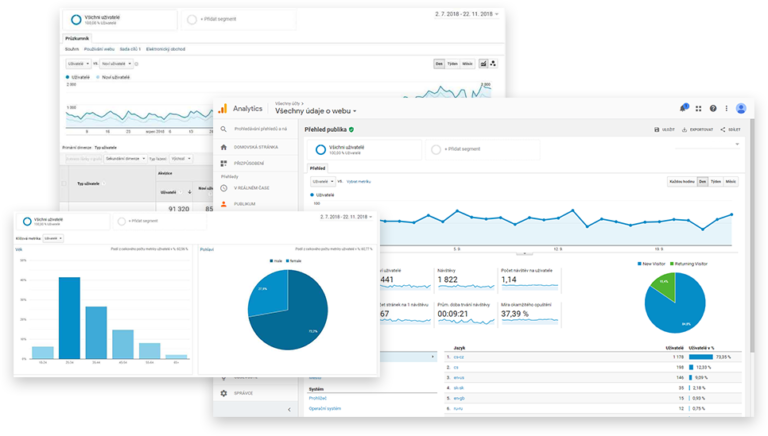
Task: Set the front chart interval to Týden
Action: point(716,182)
